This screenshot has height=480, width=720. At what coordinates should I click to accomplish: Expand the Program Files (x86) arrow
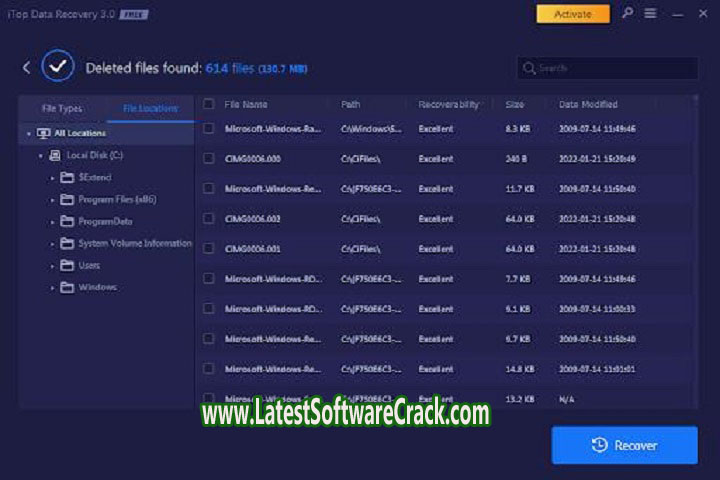pos(52,200)
